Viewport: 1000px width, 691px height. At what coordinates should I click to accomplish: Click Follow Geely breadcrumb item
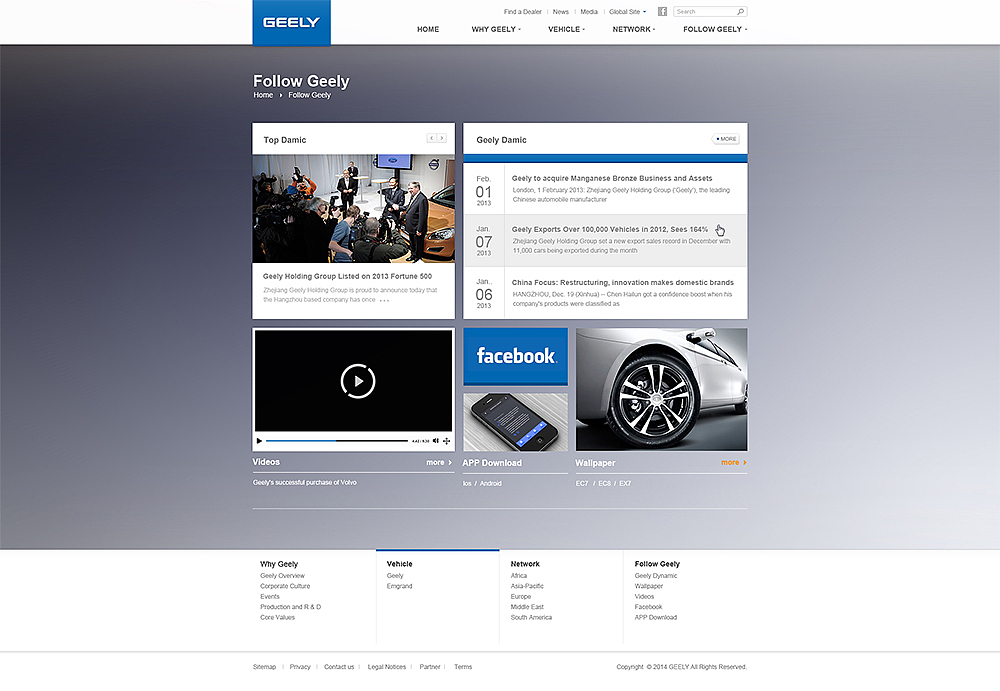tap(309, 95)
